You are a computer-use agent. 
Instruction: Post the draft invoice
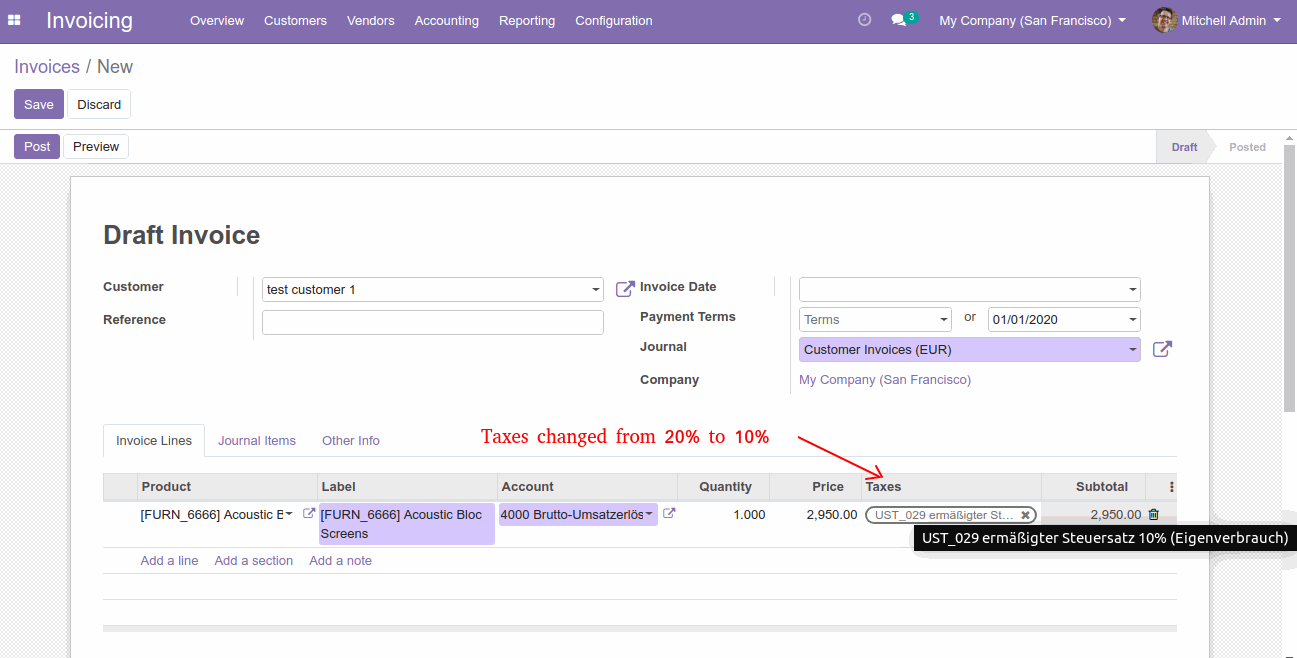pos(37,147)
